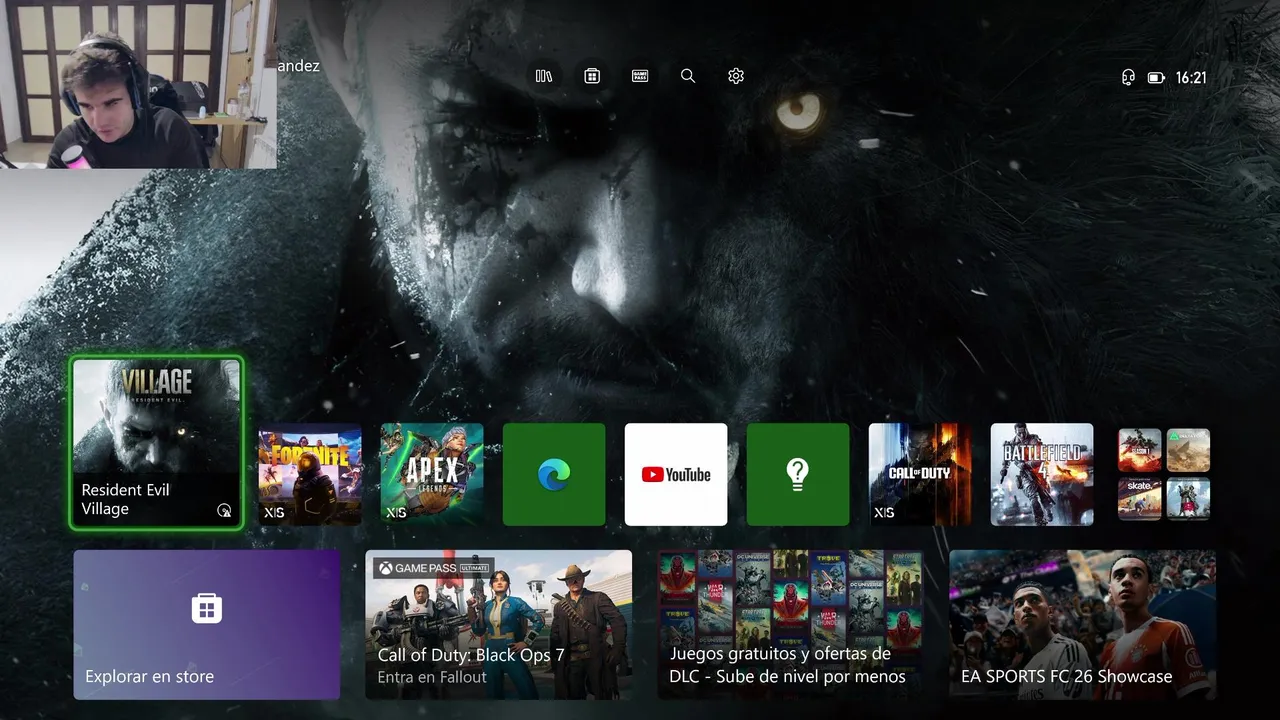Click the store bag icon on Explorar card
The height and width of the screenshot is (720, 1280).
pyautogui.click(x=207, y=608)
